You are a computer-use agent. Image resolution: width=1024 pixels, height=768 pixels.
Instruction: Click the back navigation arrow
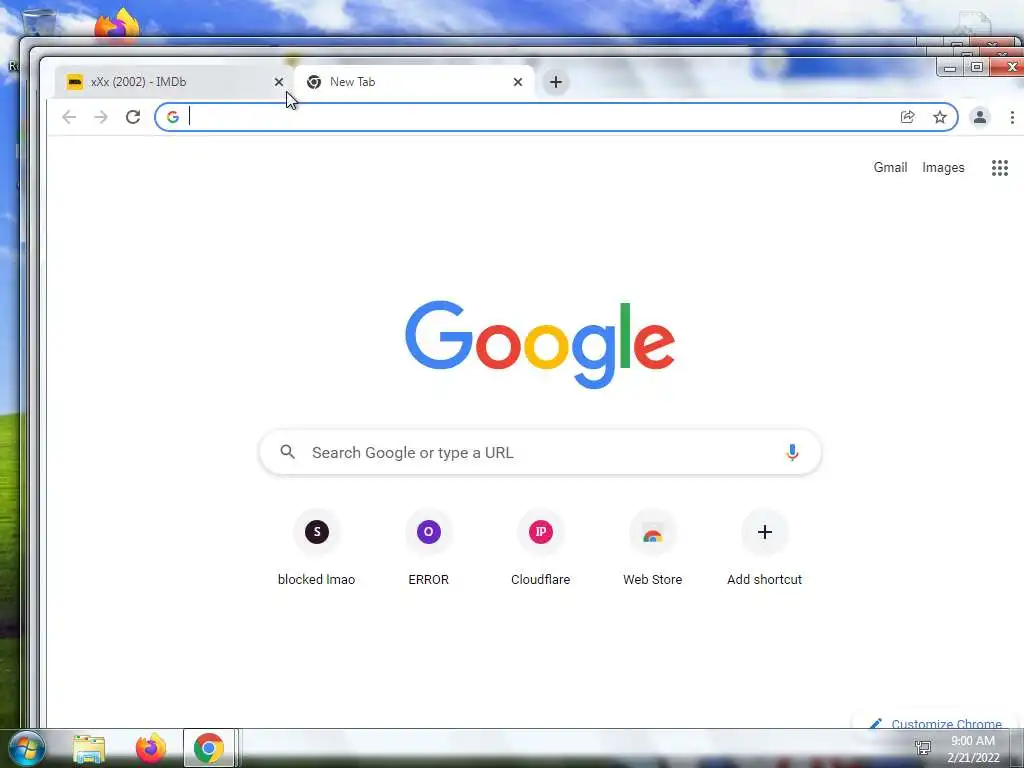pos(69,117)
